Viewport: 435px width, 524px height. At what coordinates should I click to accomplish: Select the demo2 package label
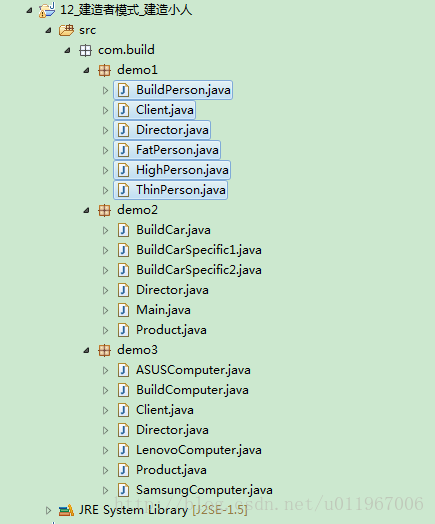click(x=137, y=210)
